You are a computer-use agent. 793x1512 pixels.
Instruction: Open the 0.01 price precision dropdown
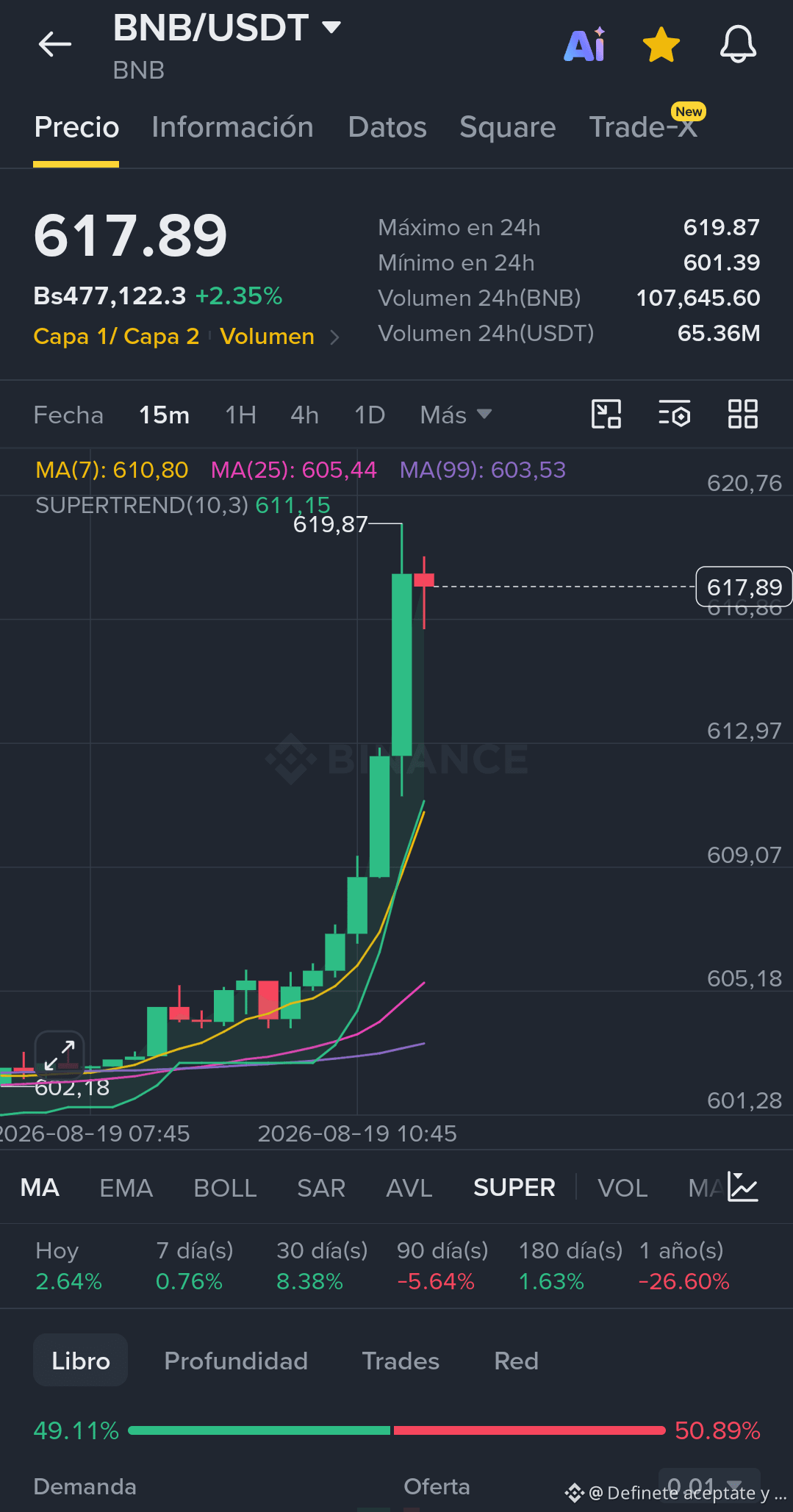(709, 1485)
